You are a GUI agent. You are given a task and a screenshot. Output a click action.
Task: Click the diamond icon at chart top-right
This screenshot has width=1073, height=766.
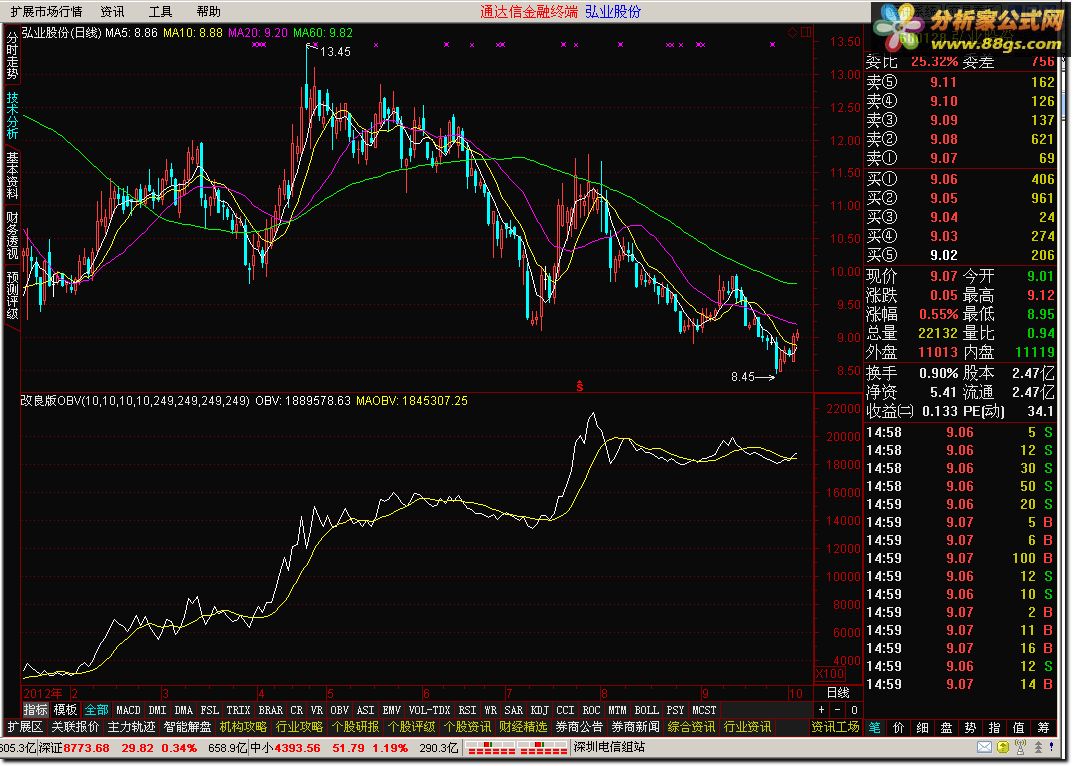tap(792, 32)
